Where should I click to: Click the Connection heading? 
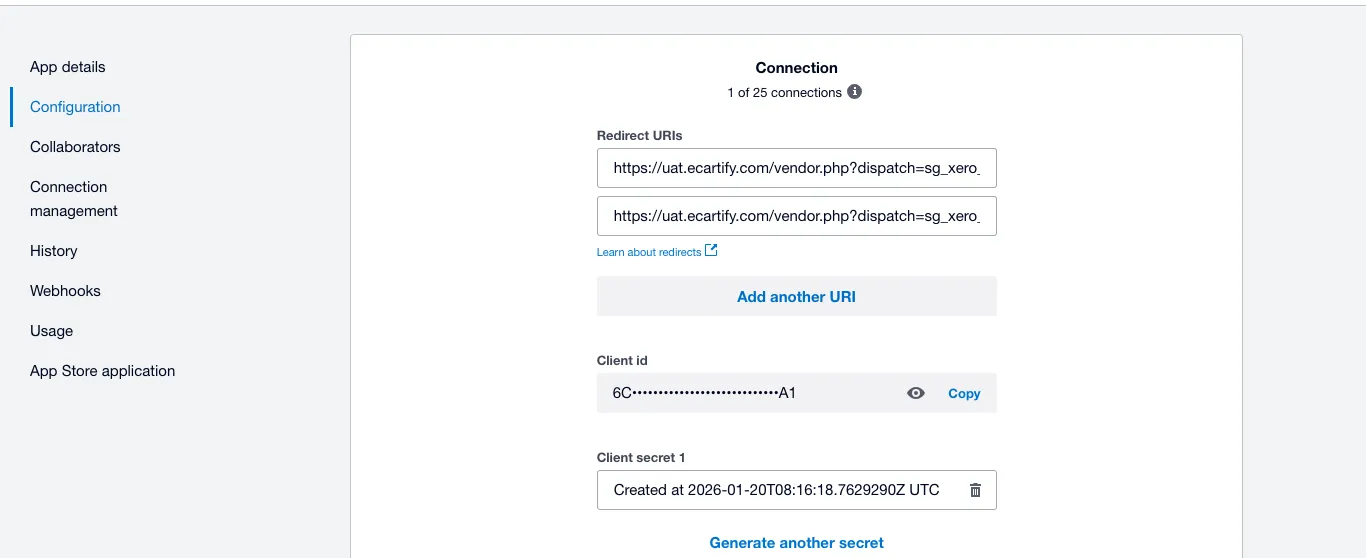797,68
